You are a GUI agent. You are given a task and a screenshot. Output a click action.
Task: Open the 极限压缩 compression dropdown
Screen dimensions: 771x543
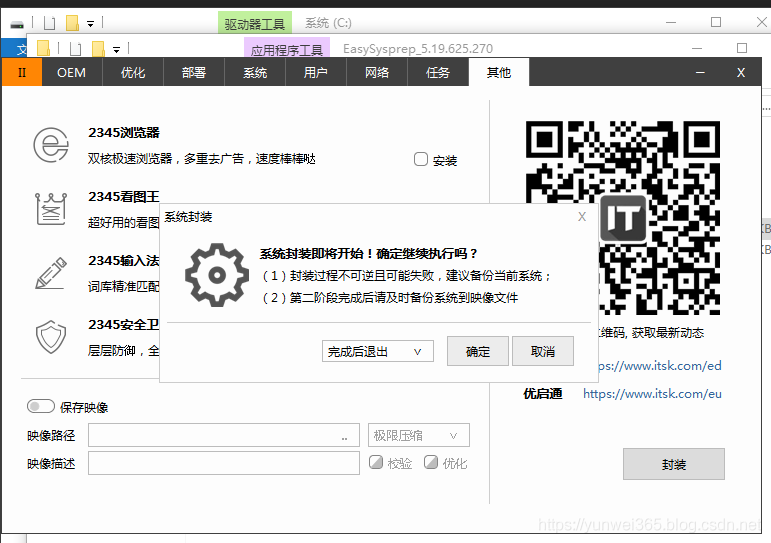point(419,435)
